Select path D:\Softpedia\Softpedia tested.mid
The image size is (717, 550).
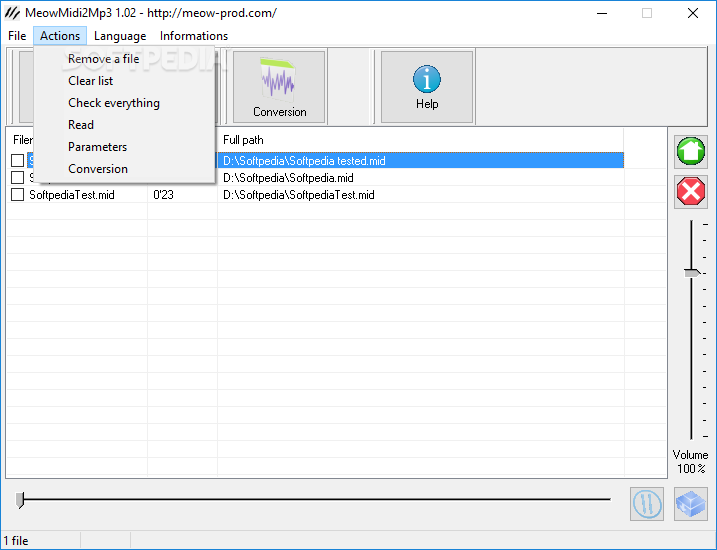(304, 160)
